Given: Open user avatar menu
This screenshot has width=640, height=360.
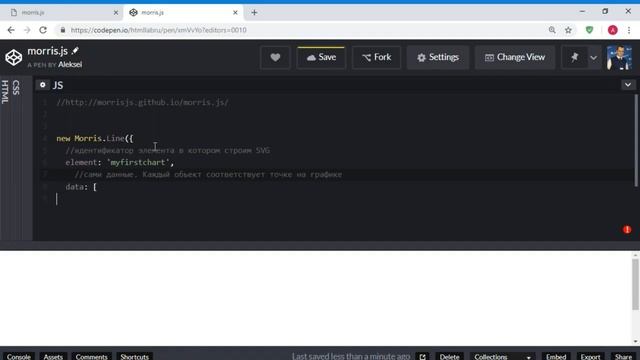Looking at the screenshot, I should point(619,58).
